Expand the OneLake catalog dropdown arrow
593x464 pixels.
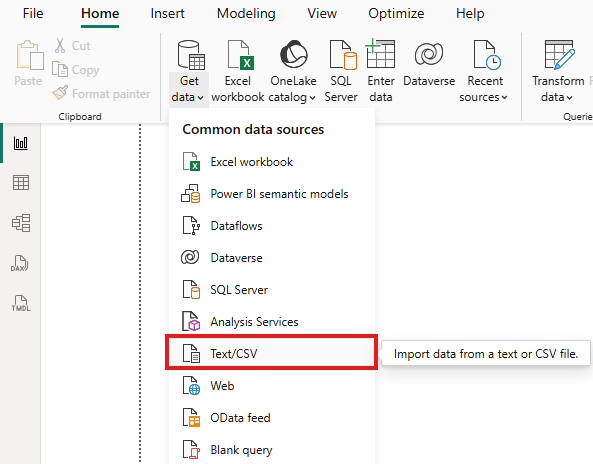(x=312, y=98)
